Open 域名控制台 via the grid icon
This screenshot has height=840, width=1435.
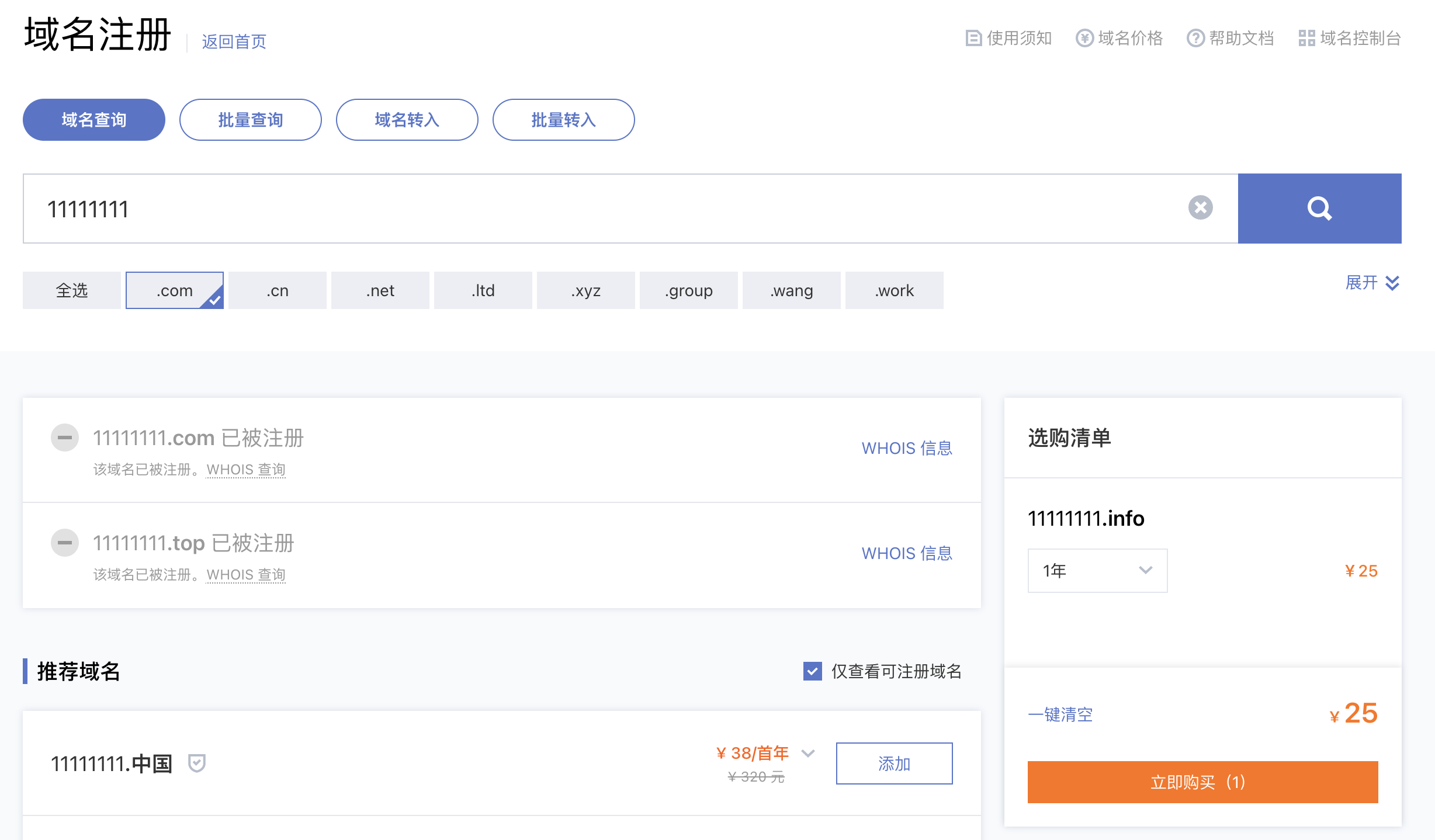click(x=1308, y=38)
